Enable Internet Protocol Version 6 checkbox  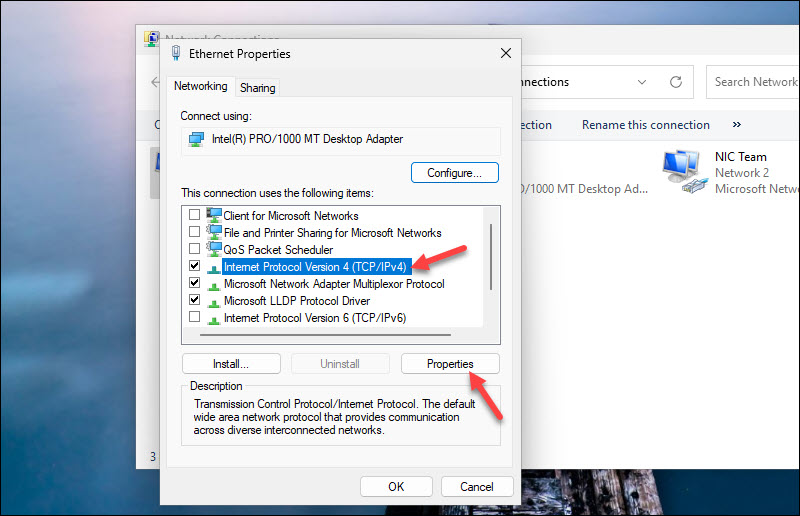click(194, 316)
